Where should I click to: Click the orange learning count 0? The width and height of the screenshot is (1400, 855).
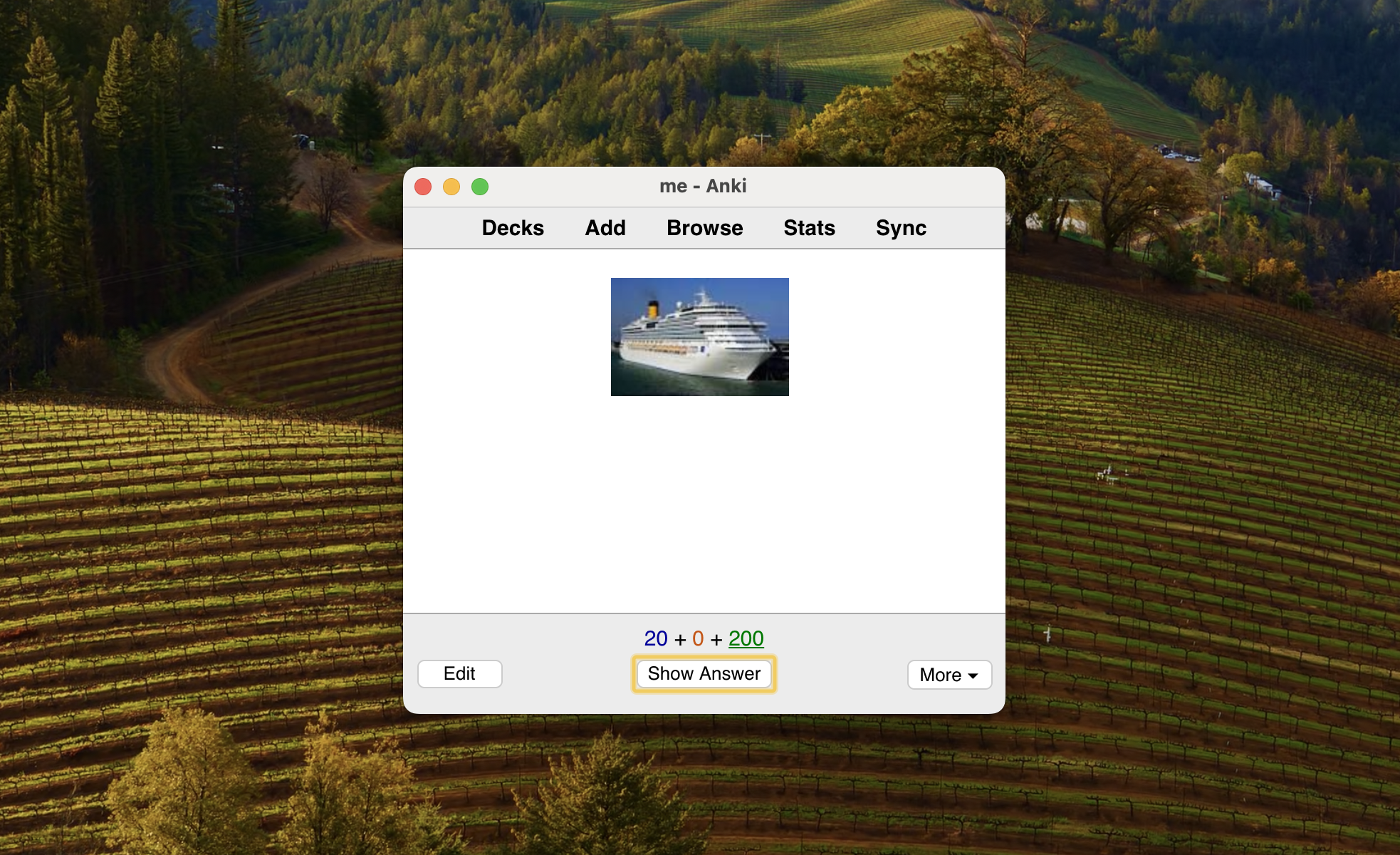pos(698,638)
